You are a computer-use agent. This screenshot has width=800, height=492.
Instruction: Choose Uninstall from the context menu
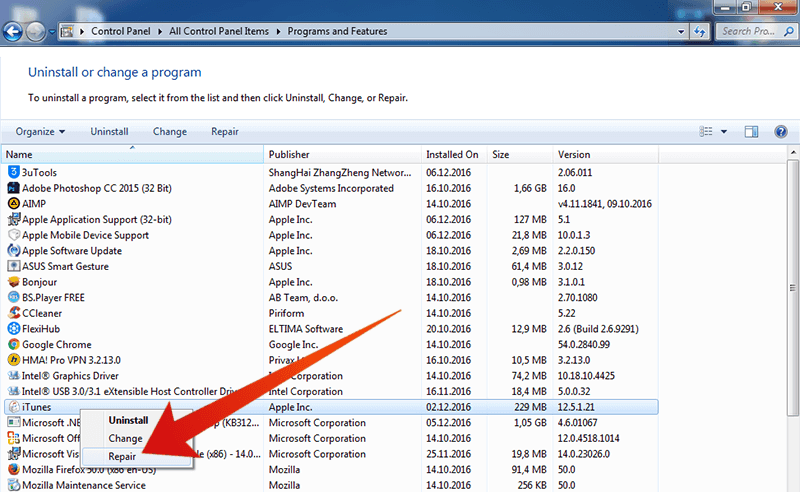point(128,421)
